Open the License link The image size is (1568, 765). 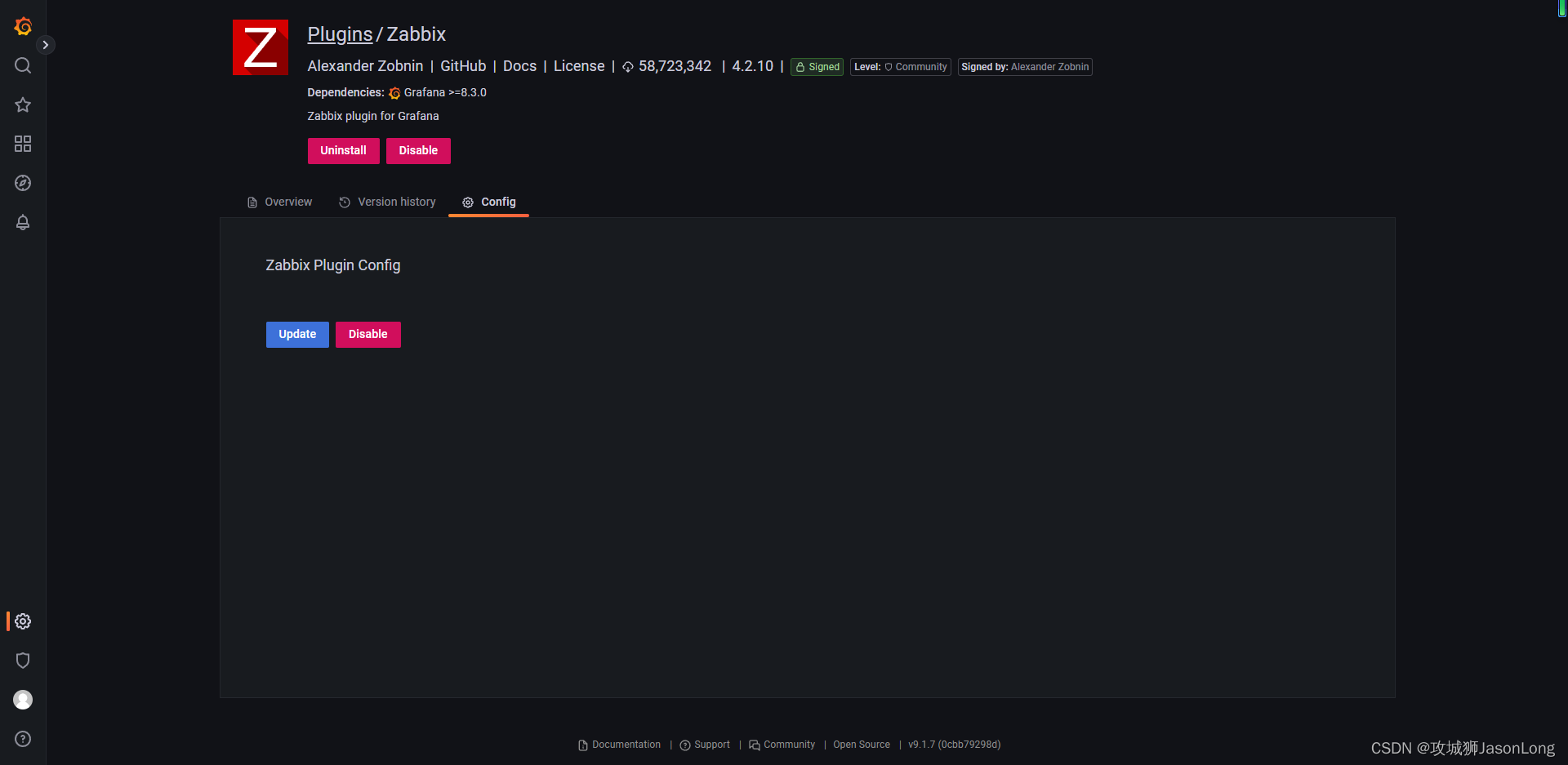[579, 66]
